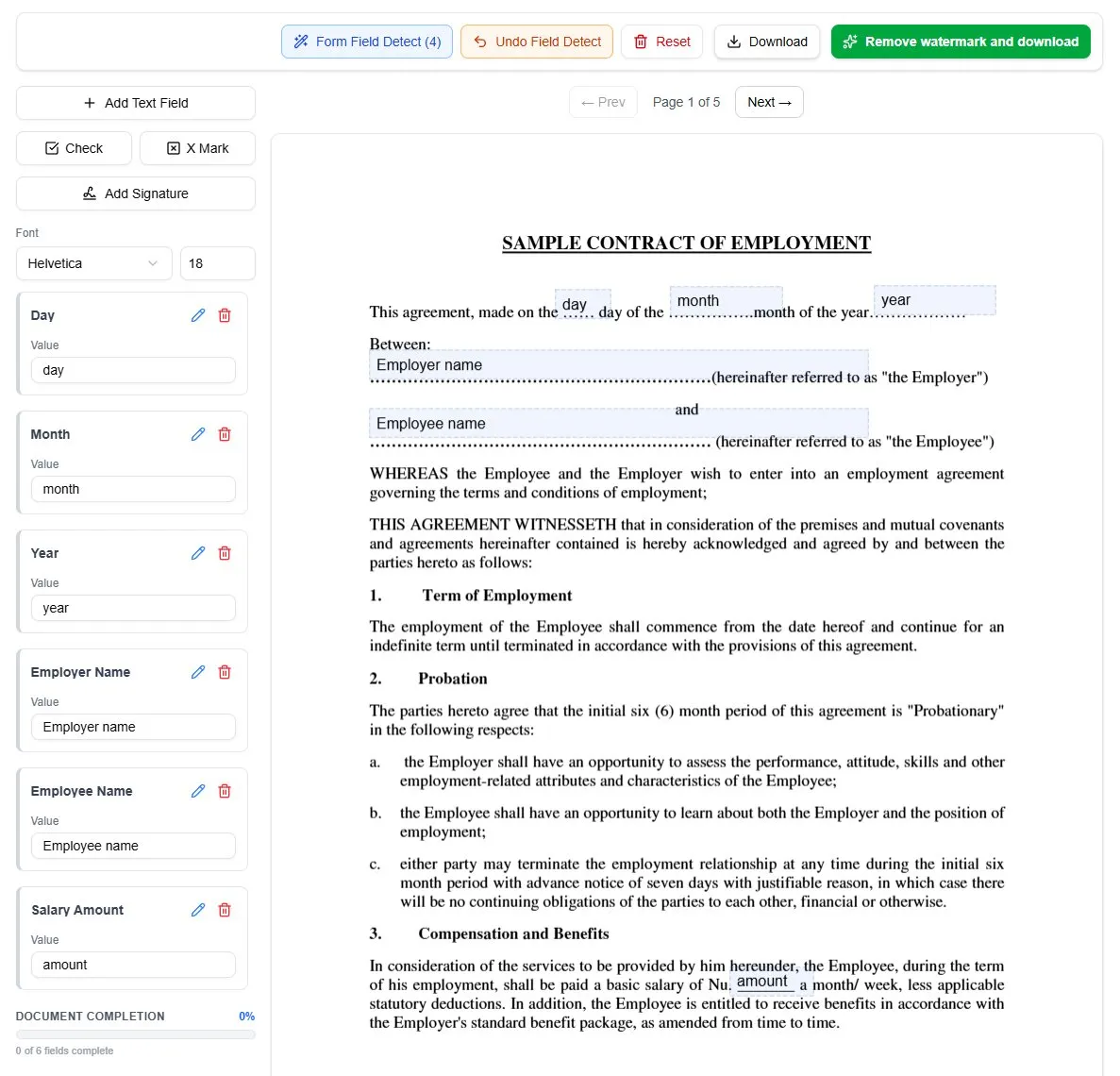Click the 'Page 1 of 5' indicator

click(686, 102)
